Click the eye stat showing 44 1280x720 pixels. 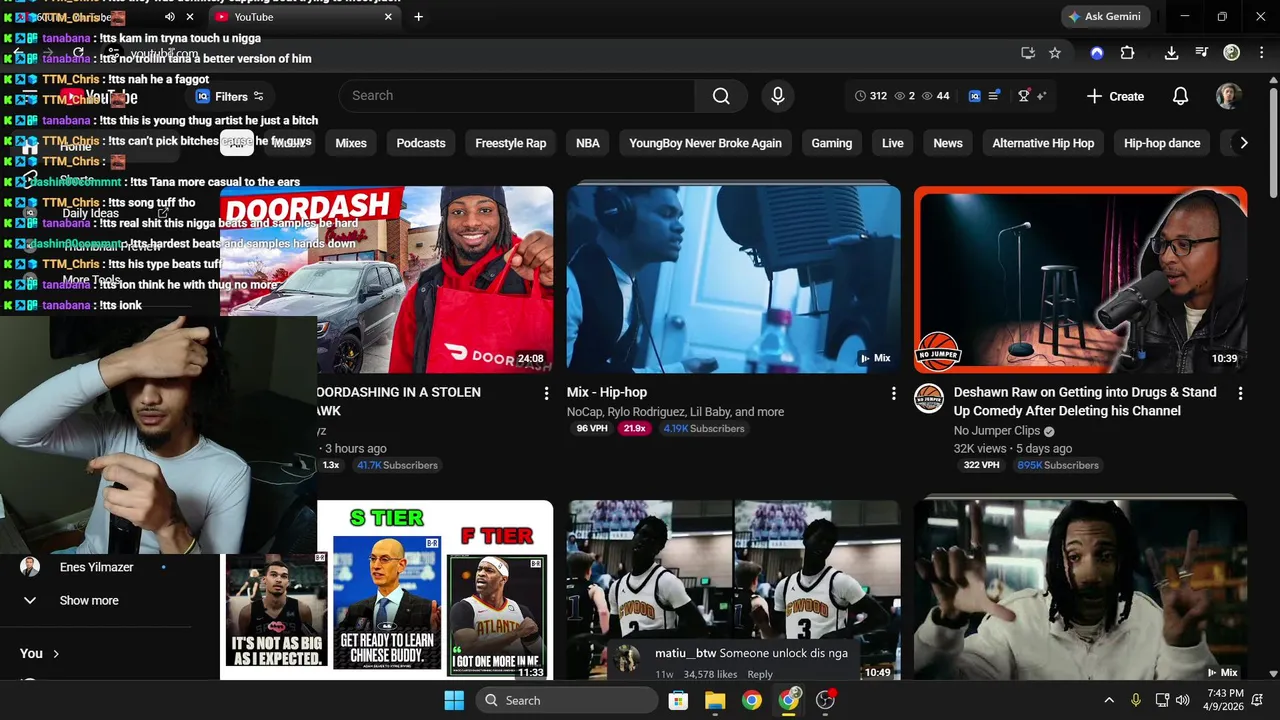point(936,96)
